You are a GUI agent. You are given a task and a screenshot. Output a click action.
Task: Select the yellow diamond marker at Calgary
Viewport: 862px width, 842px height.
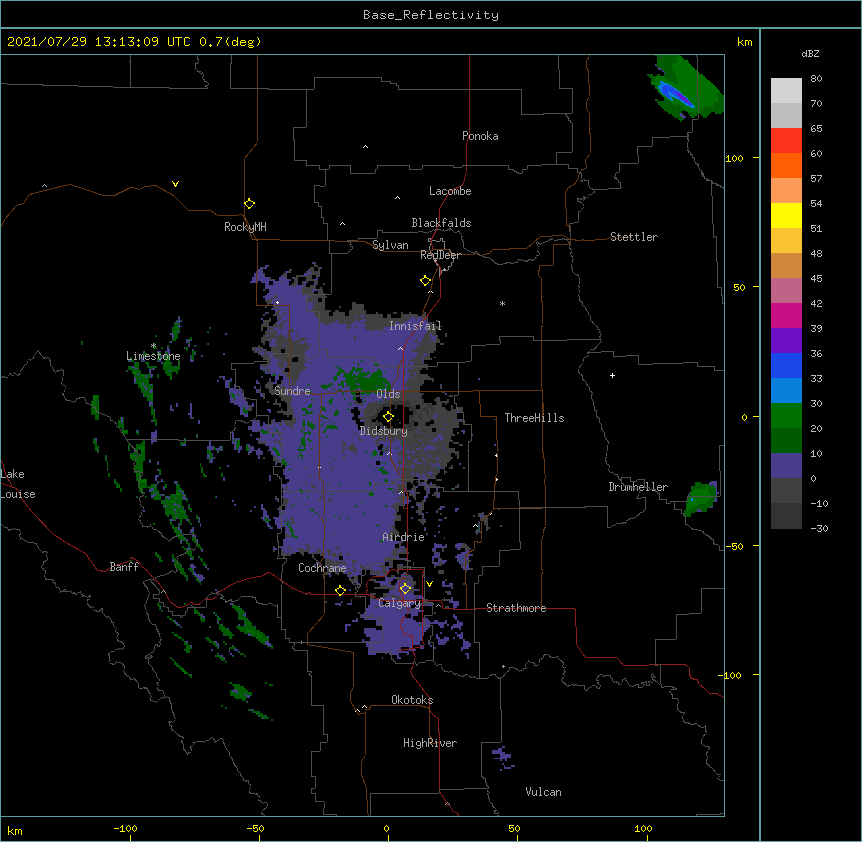[405, 589]
